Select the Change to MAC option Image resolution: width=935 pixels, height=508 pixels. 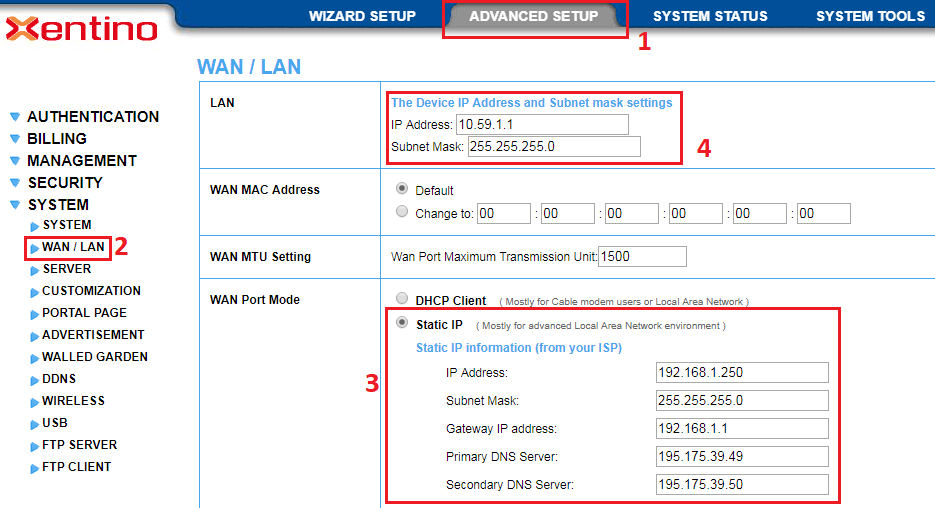coord(403,212)
